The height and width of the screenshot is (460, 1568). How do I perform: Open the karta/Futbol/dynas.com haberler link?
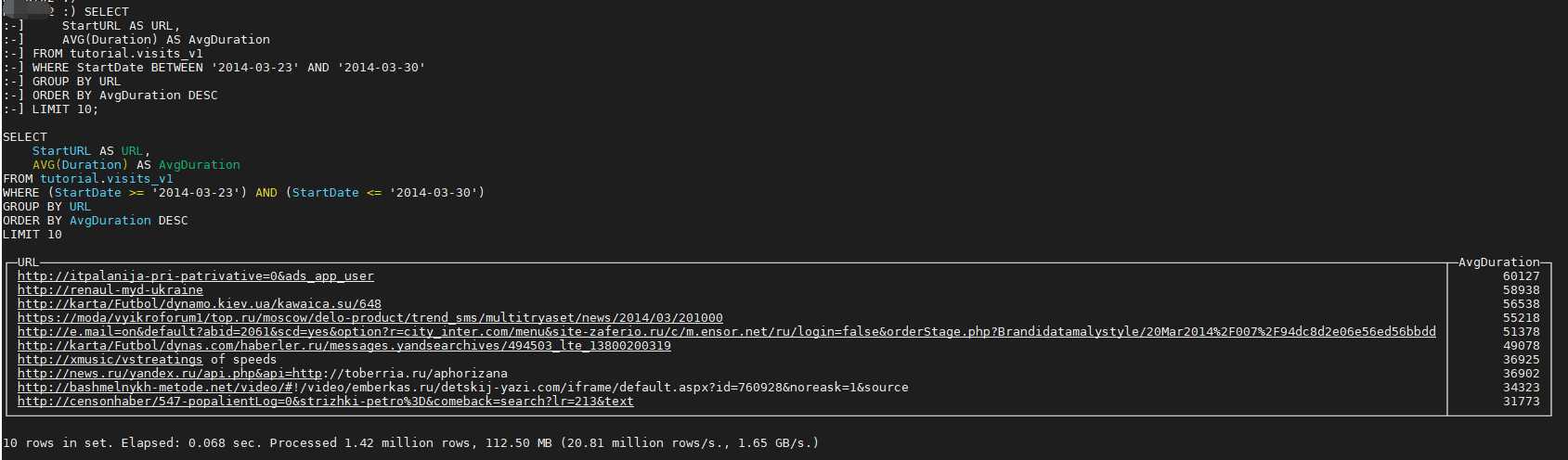pyautogui.click(x=344, y=346)
